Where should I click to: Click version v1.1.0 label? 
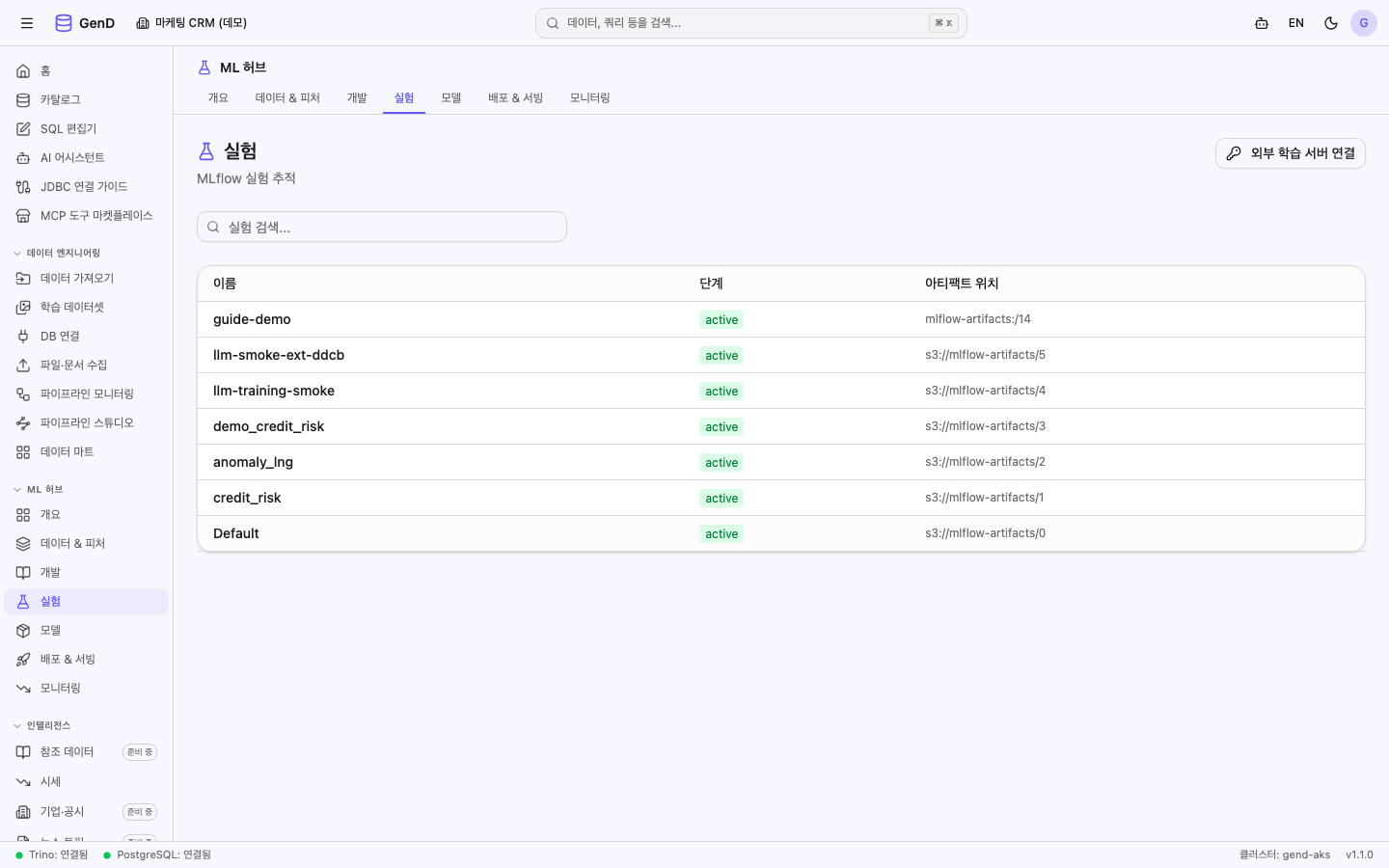coord(1359,854)
